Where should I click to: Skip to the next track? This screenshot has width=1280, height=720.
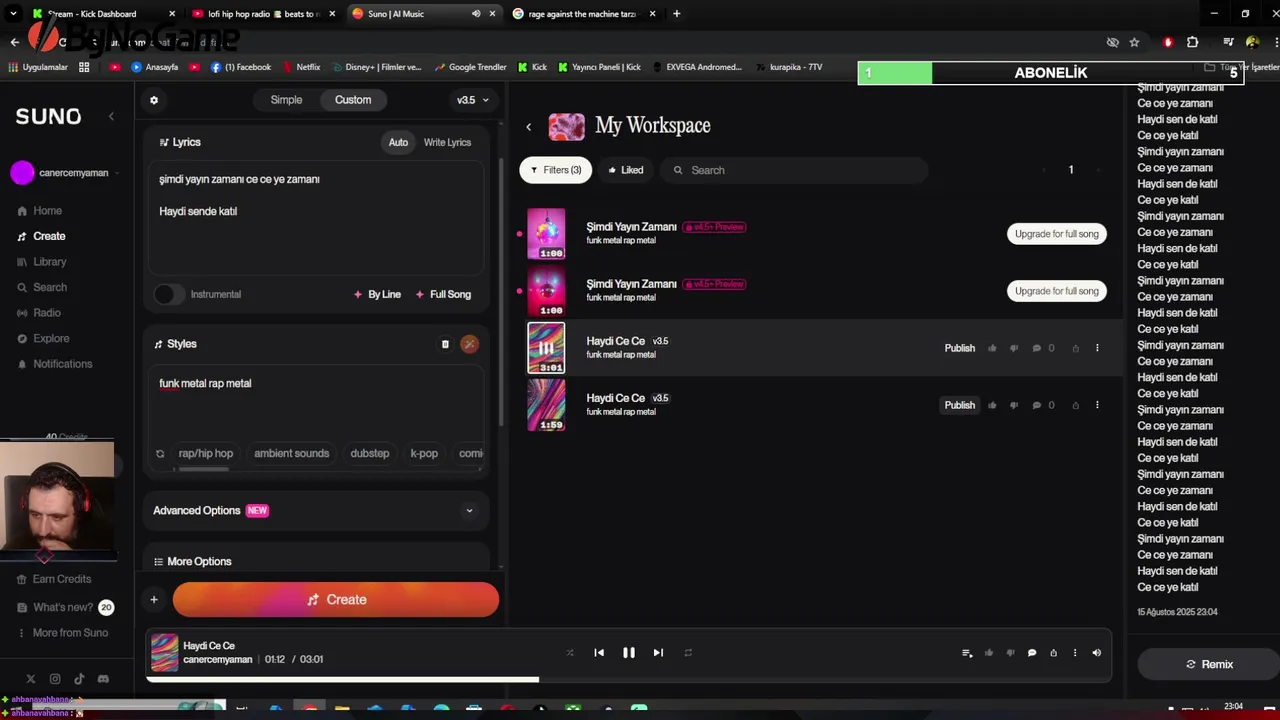658,653
